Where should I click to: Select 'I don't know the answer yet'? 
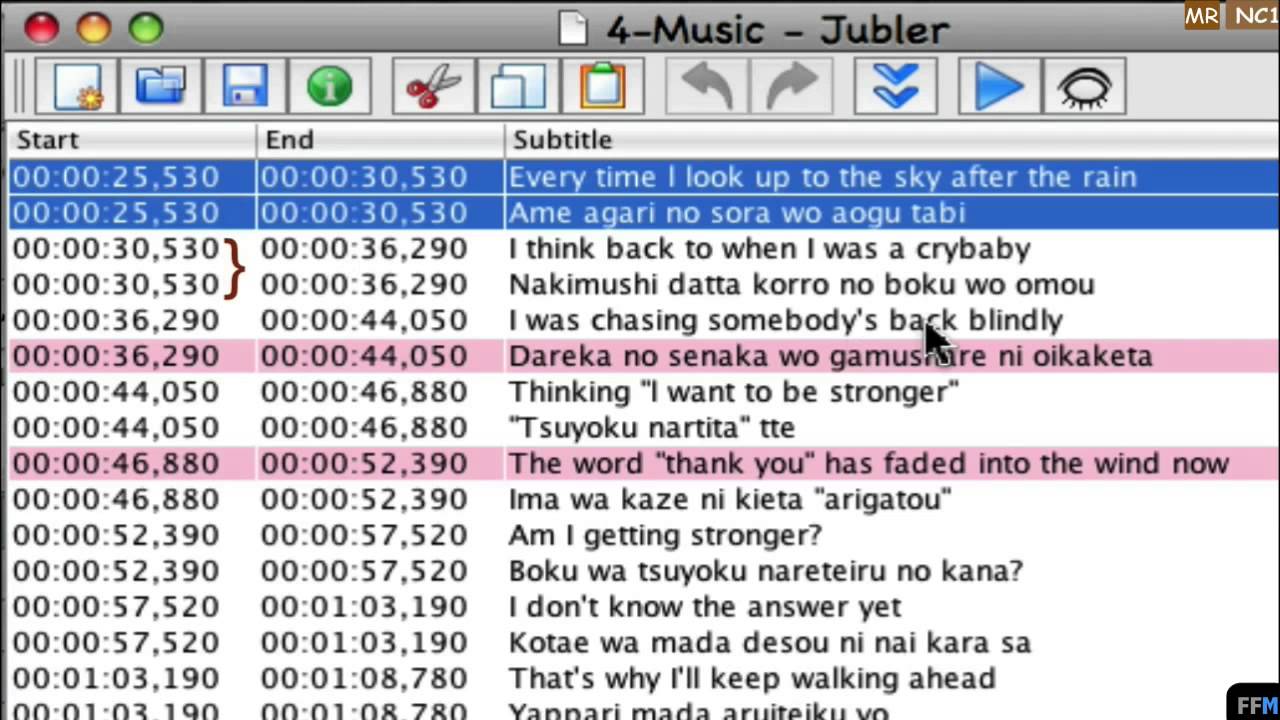(x=643, y=607)
